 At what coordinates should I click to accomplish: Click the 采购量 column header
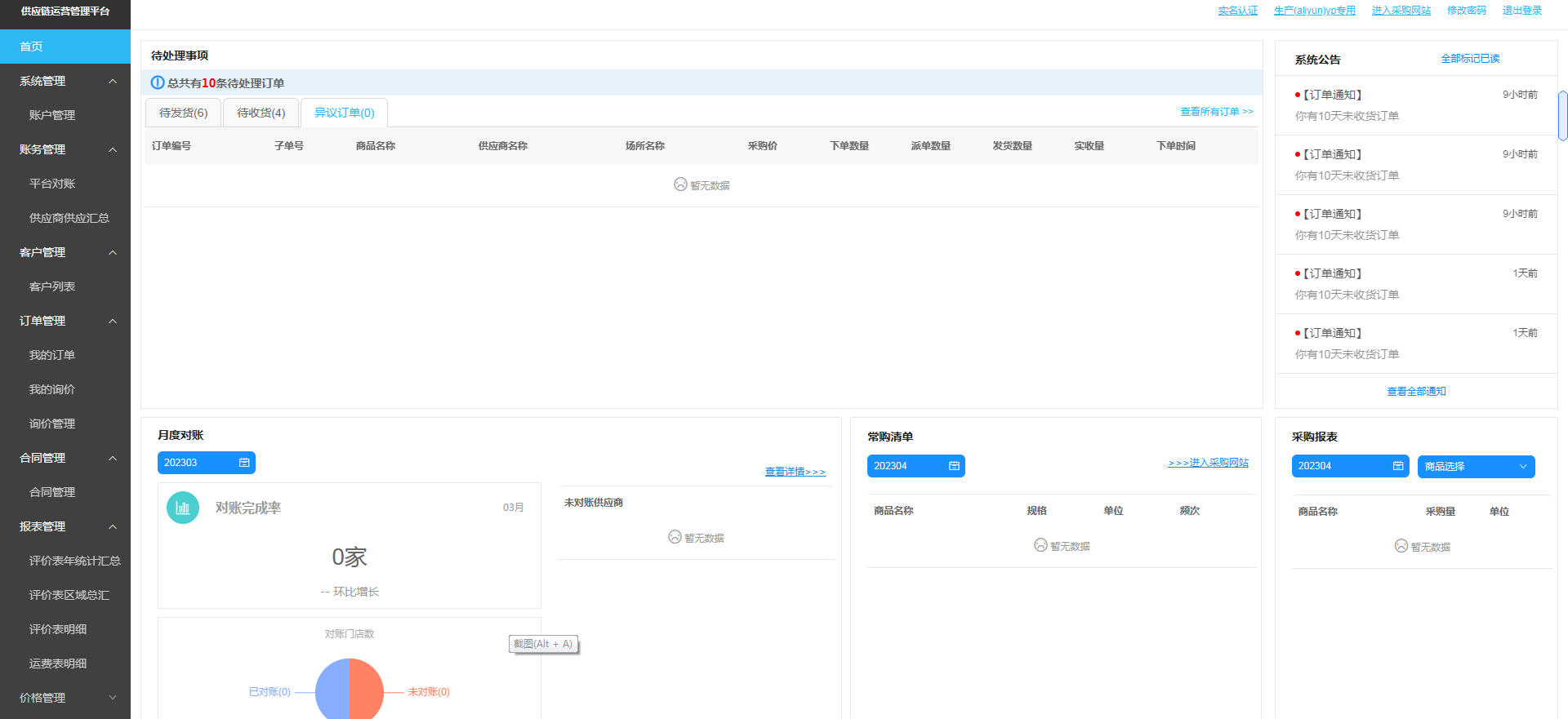(x=1441, y=512)
